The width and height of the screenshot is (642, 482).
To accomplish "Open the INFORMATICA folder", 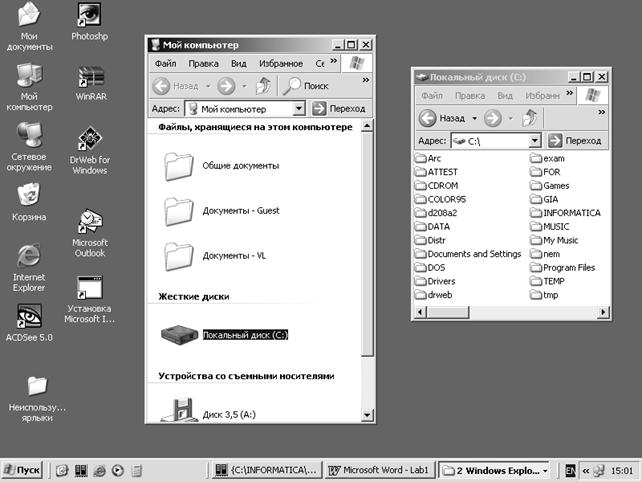I will click(571, 213).
